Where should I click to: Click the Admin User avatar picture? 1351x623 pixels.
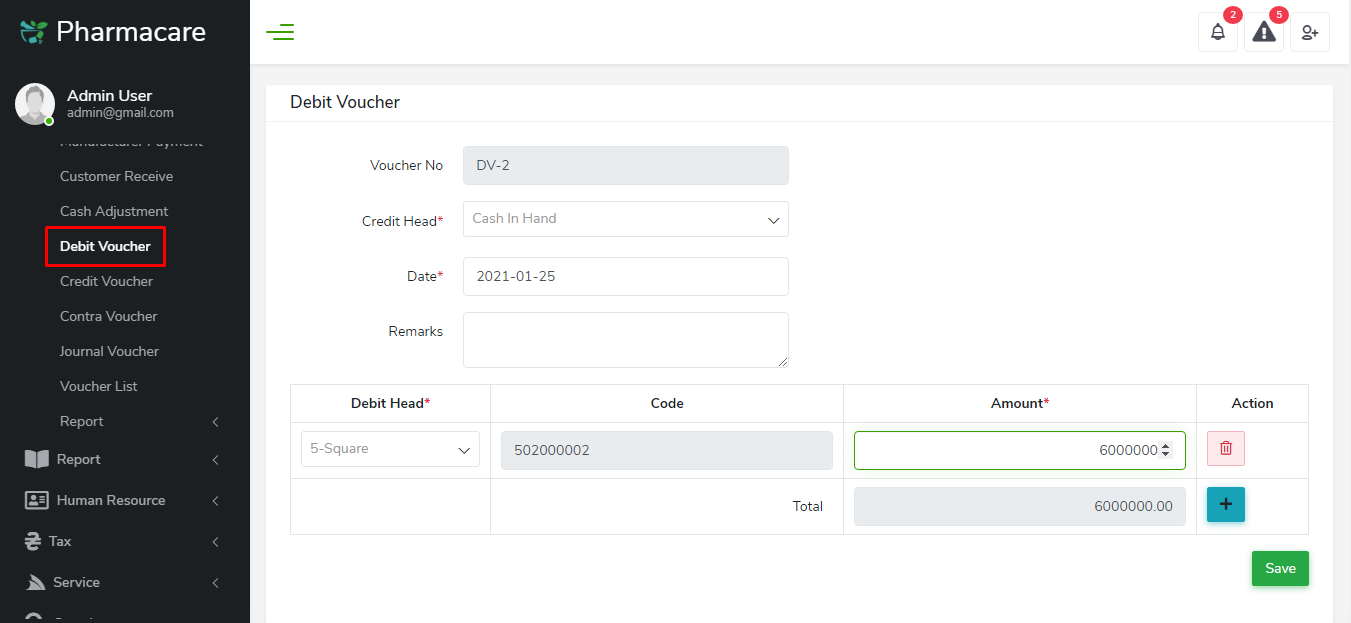[x=35, y=104]
